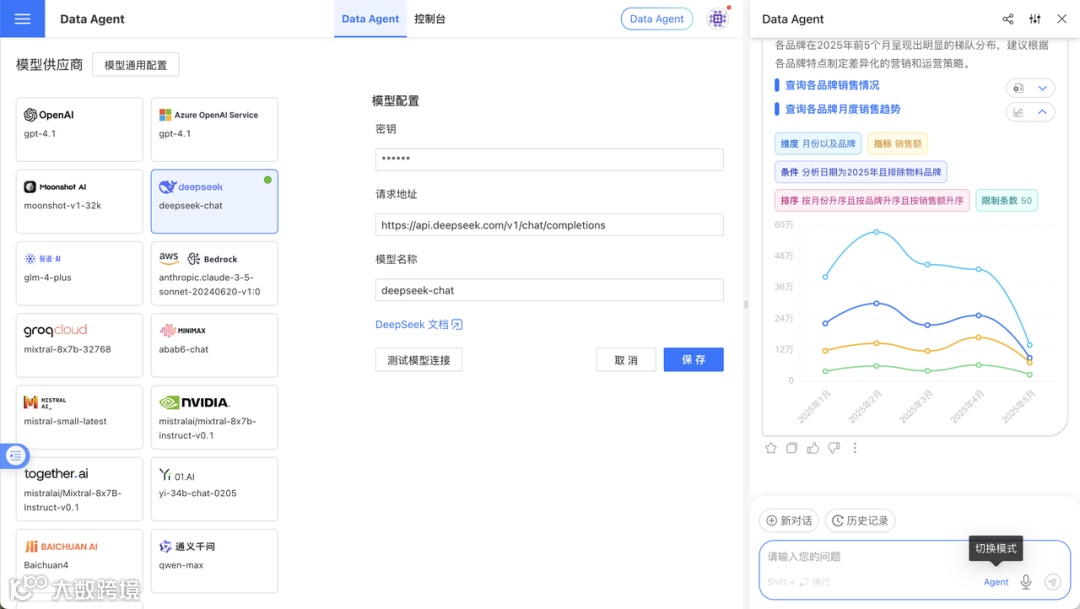Close the Data Agent side panel
The image size is (1080, 609).
pos(1061,19)
